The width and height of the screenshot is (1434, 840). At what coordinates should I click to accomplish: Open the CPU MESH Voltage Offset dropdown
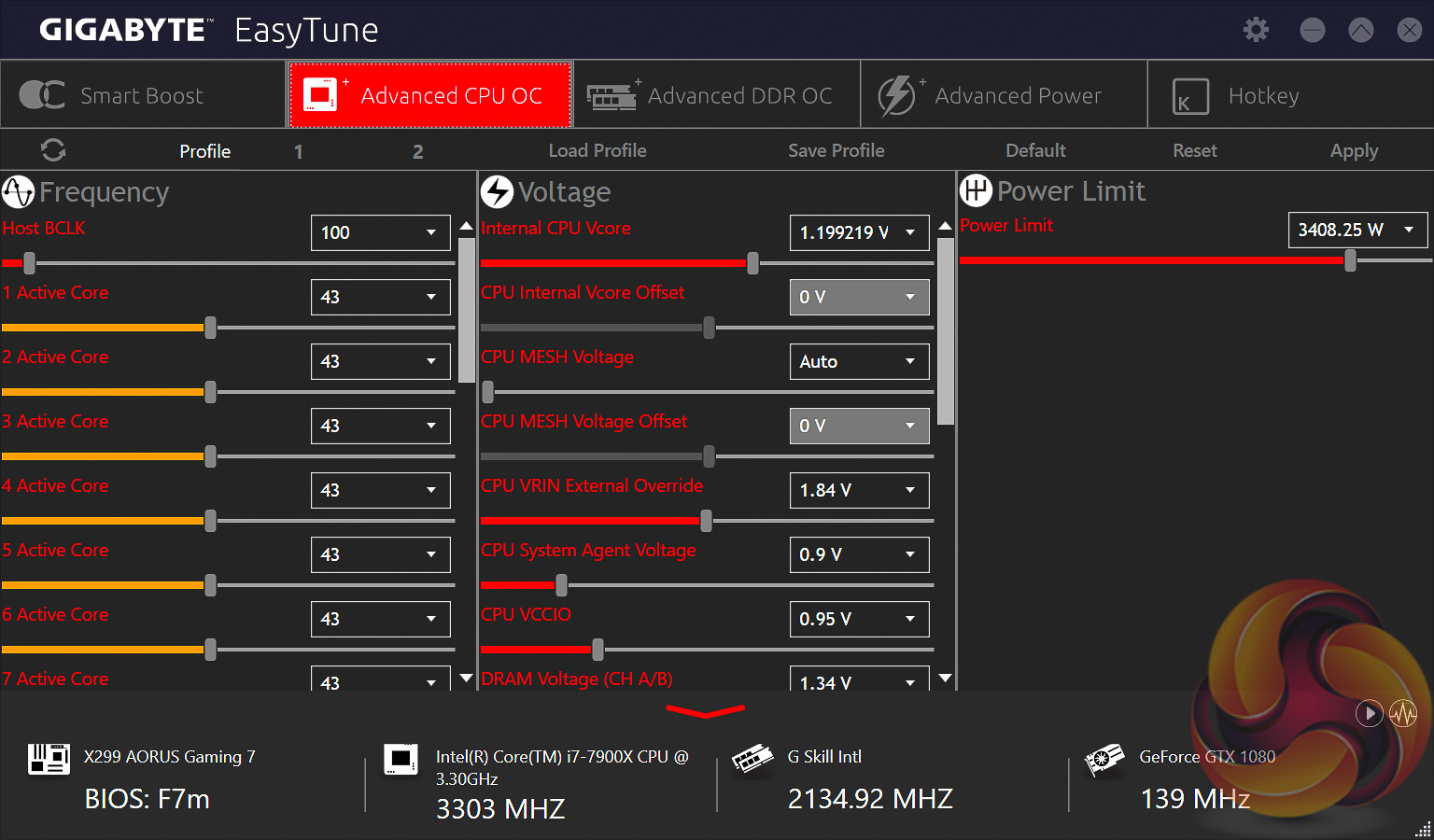pyautogui.click(x=860, y=426)
